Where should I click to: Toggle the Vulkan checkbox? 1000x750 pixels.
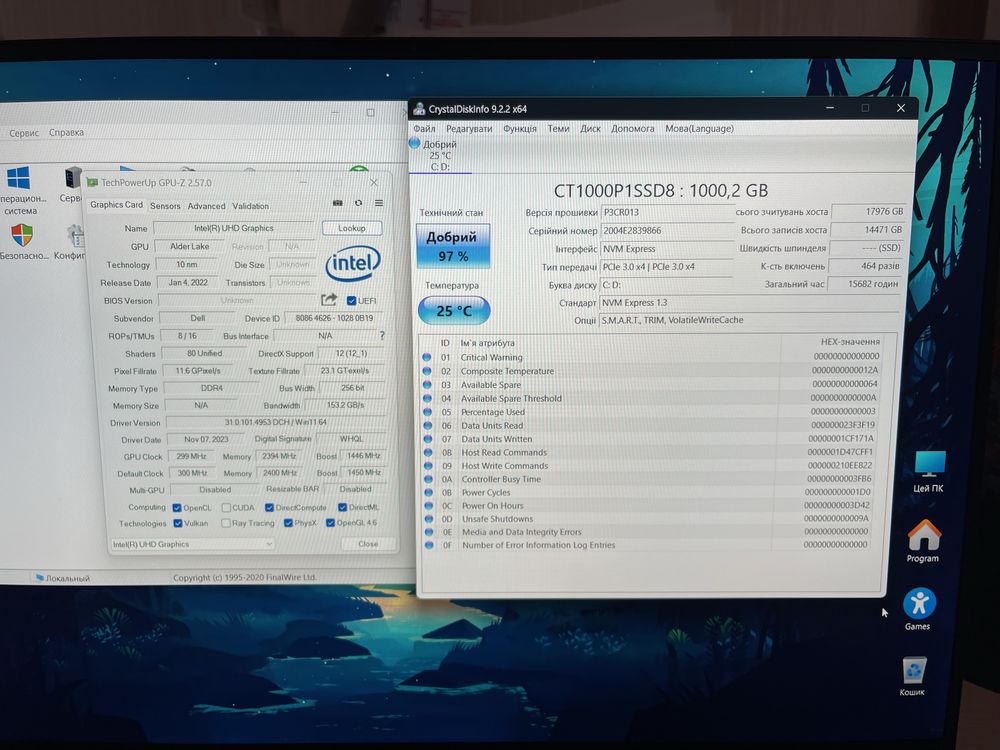[178, 523]
